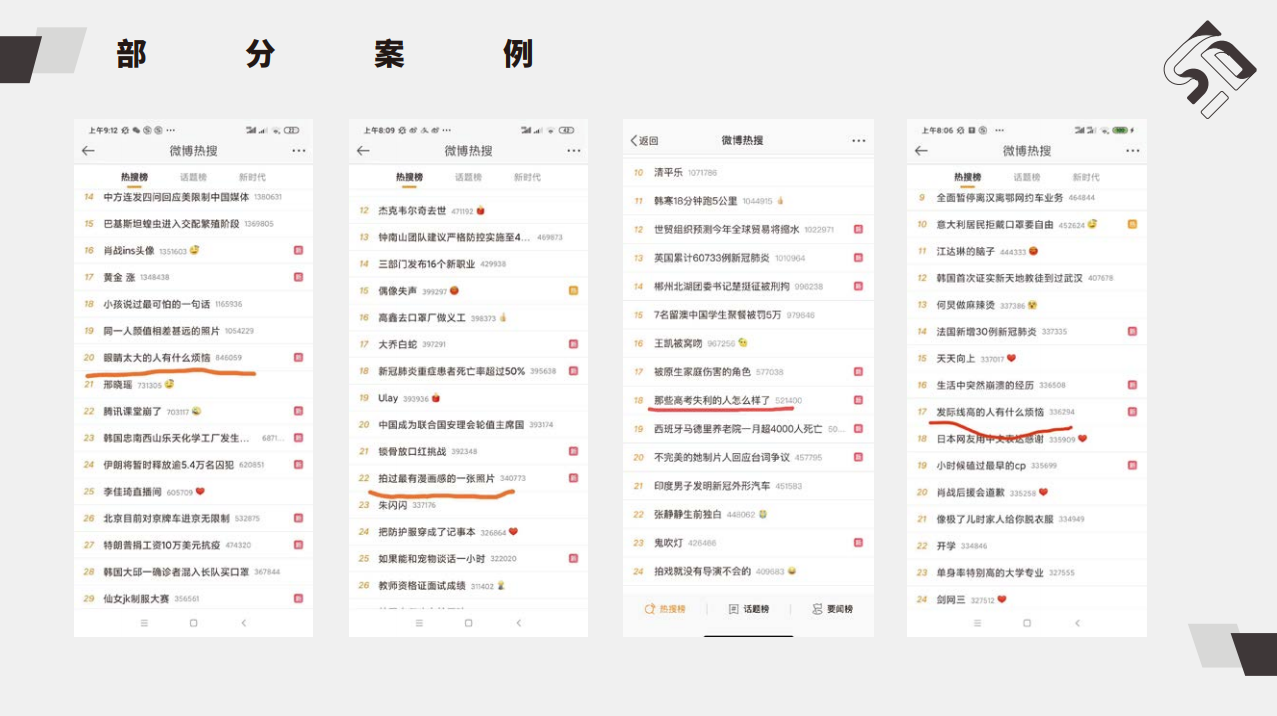Tap Android home square under 仙女jk制服大赛
Viewport: 1277px width, 716px height.
(x=193, y=623)
